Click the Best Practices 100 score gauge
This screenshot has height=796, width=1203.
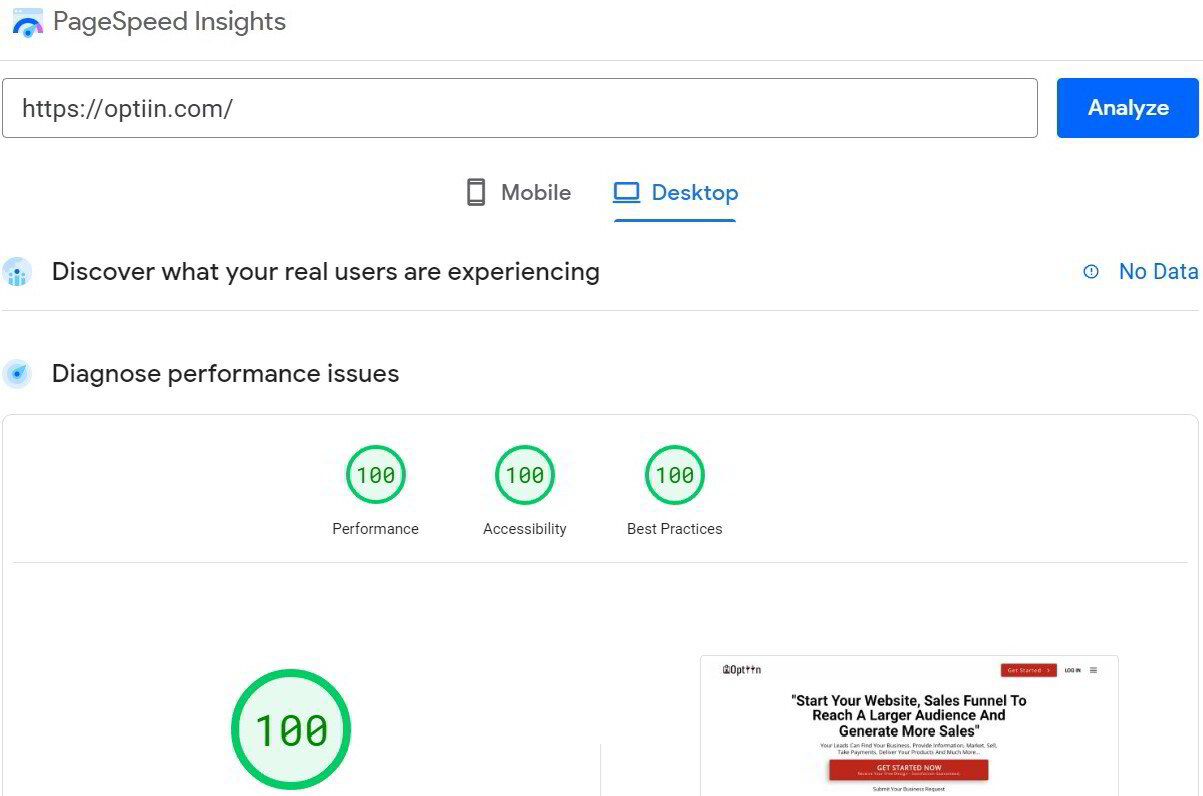pos(674,474)
